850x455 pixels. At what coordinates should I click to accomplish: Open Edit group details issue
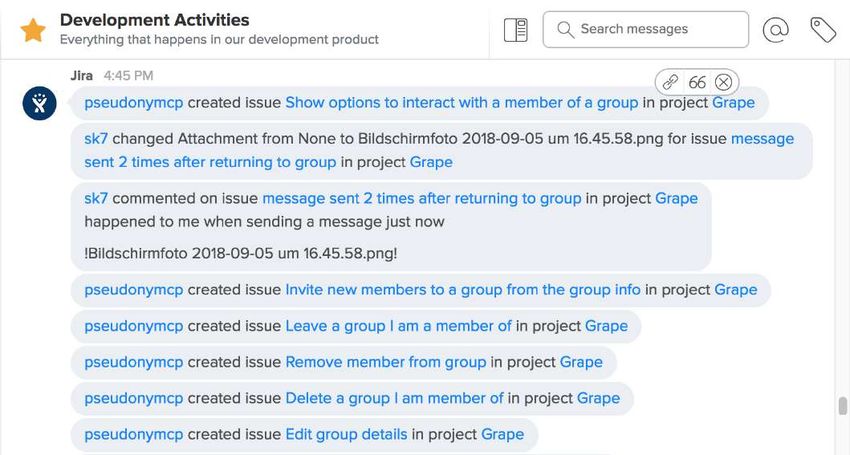346,434
